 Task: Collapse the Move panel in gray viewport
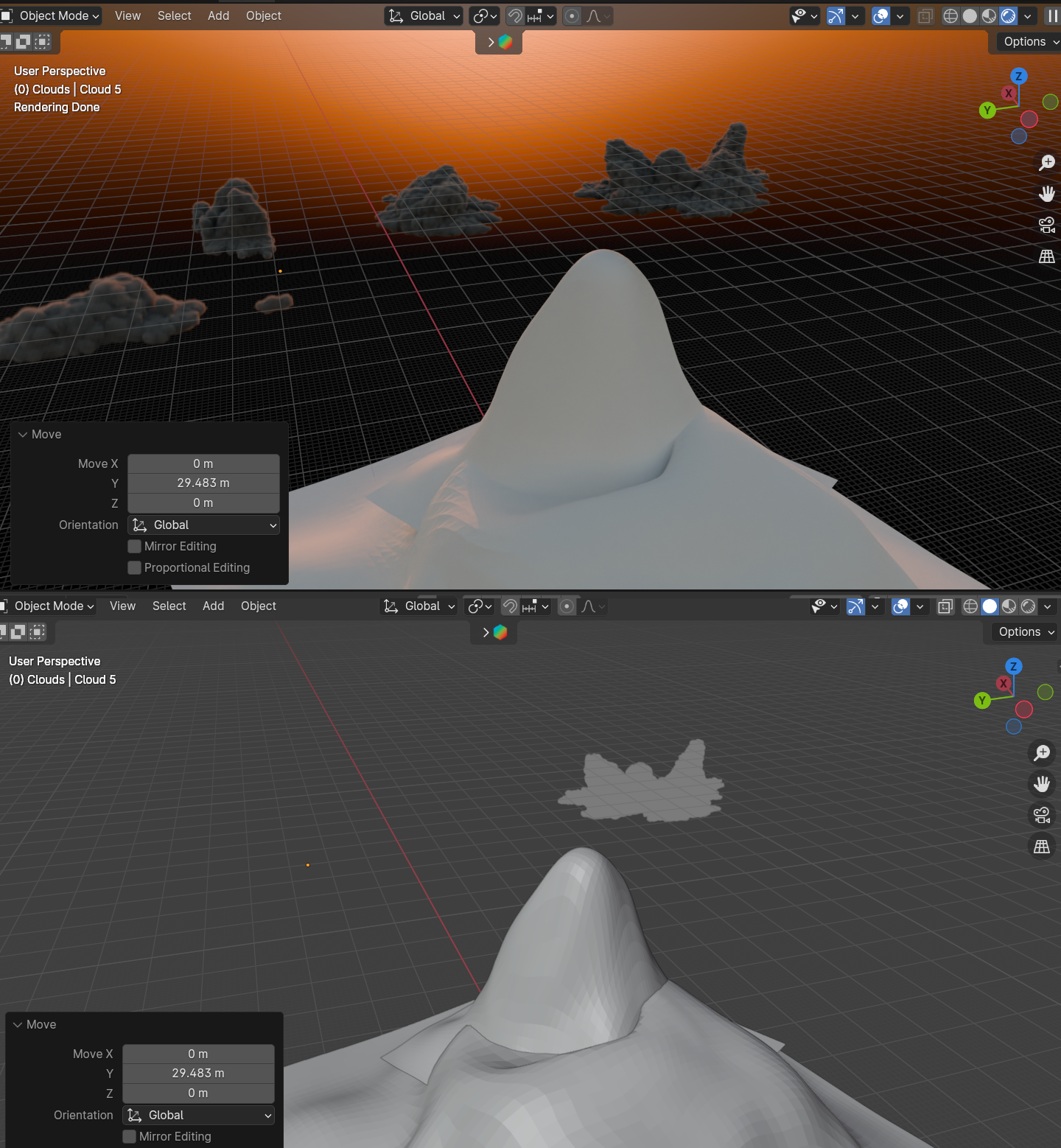pyautogui.click(x=18, y=1025)
